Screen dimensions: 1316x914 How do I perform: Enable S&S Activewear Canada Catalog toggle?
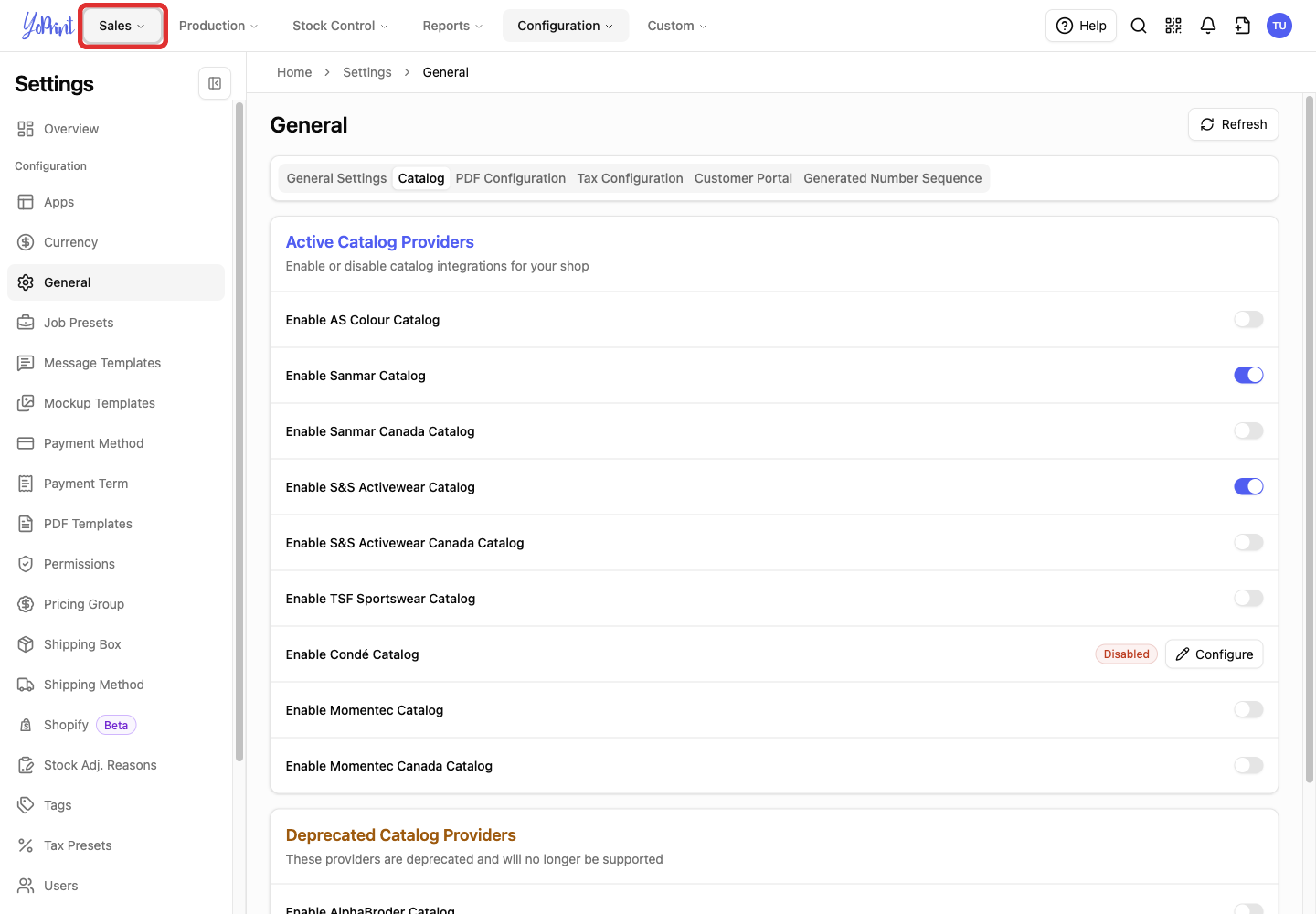pyautogui.click(x=1248, y=542)
